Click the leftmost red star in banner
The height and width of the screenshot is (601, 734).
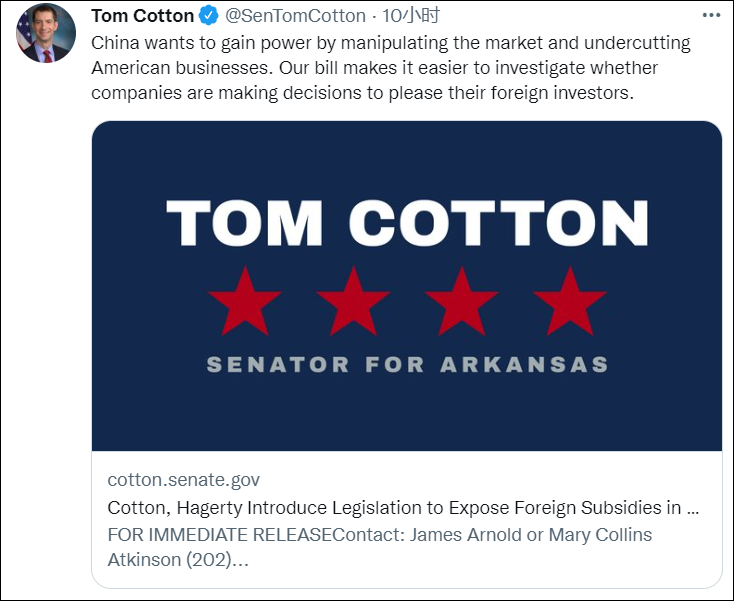tap(244, 300)
